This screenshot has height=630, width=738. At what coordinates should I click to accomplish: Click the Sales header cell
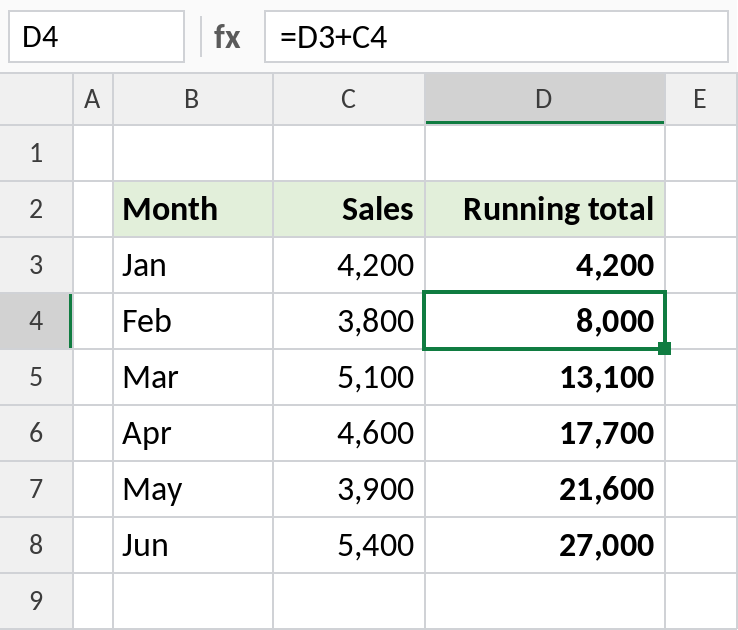349,209
